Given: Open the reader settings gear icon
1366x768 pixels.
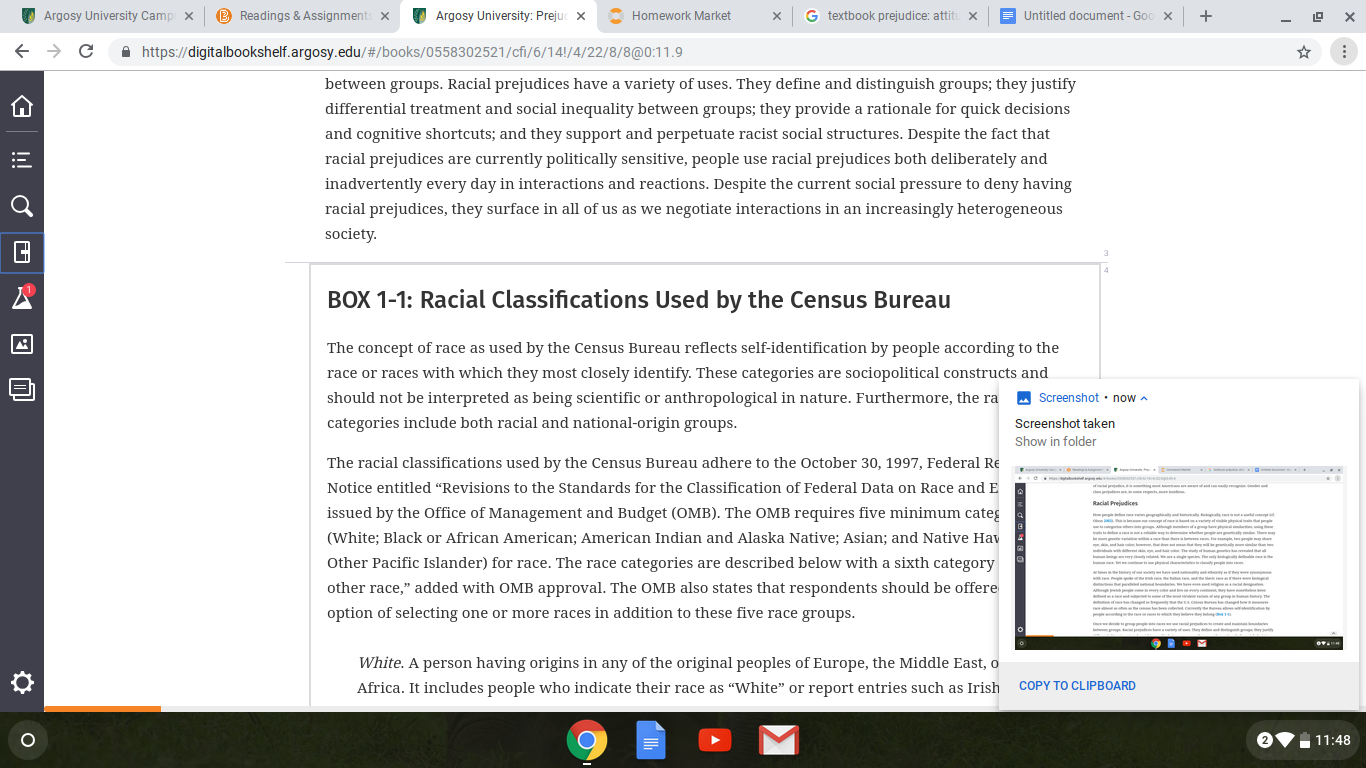Looking at the screenshot, I should (22, 683).
